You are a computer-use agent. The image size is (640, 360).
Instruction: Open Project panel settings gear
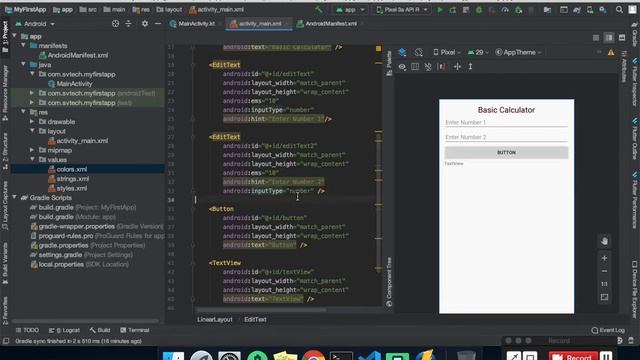pos(145,24)
